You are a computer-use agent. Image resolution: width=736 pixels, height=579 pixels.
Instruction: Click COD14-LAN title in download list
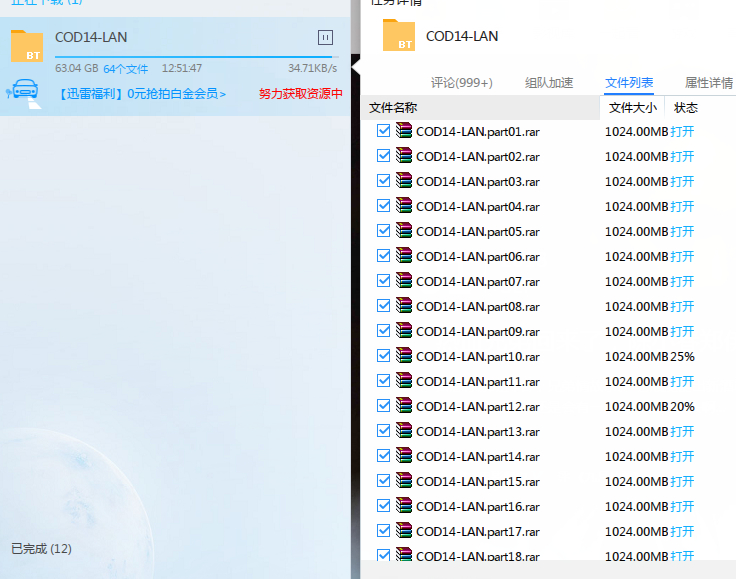pos(91,37)
